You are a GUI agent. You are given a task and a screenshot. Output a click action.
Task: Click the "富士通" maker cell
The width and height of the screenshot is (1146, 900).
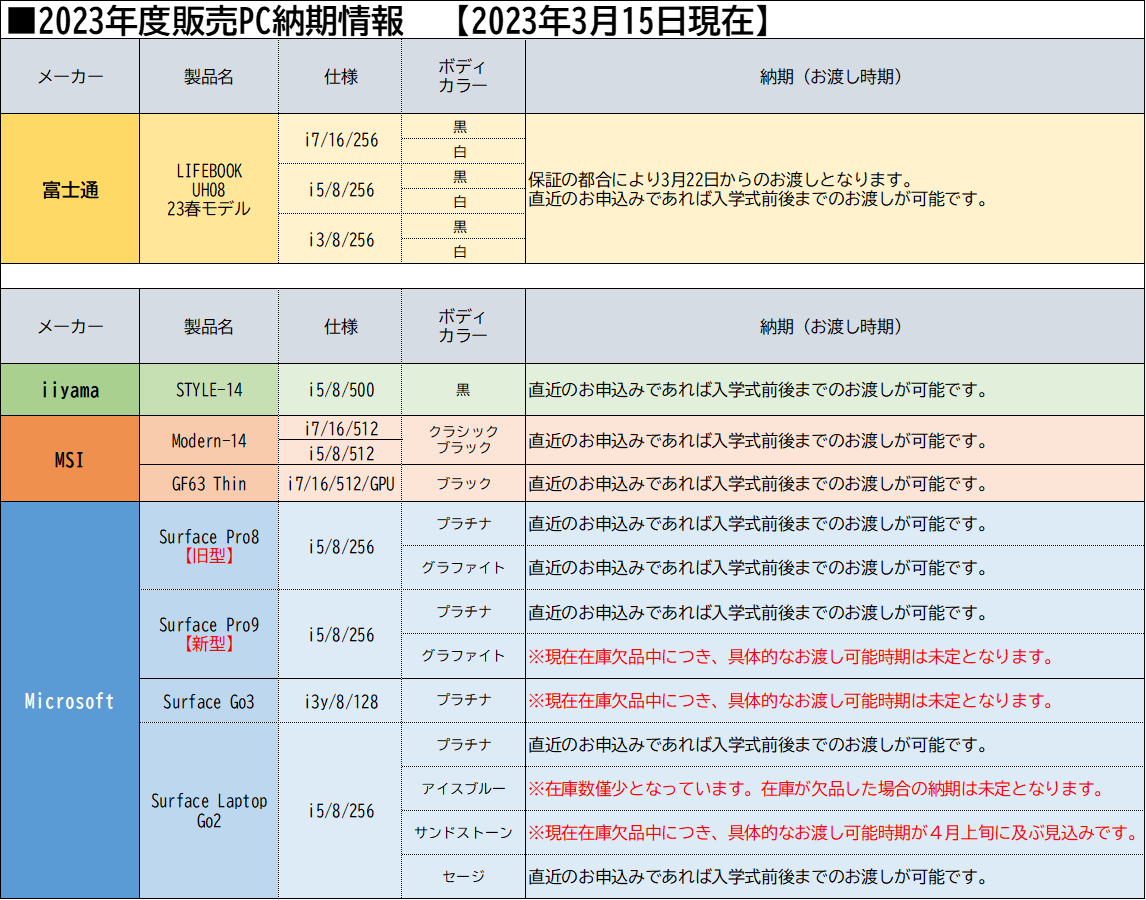pos(70,189)
